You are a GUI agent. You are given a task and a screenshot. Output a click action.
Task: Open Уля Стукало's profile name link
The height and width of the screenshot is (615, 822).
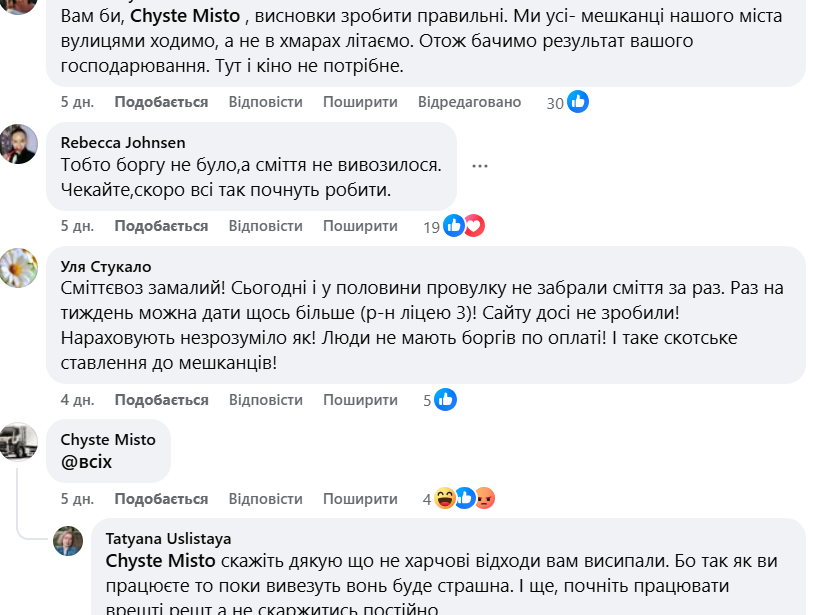106,266
